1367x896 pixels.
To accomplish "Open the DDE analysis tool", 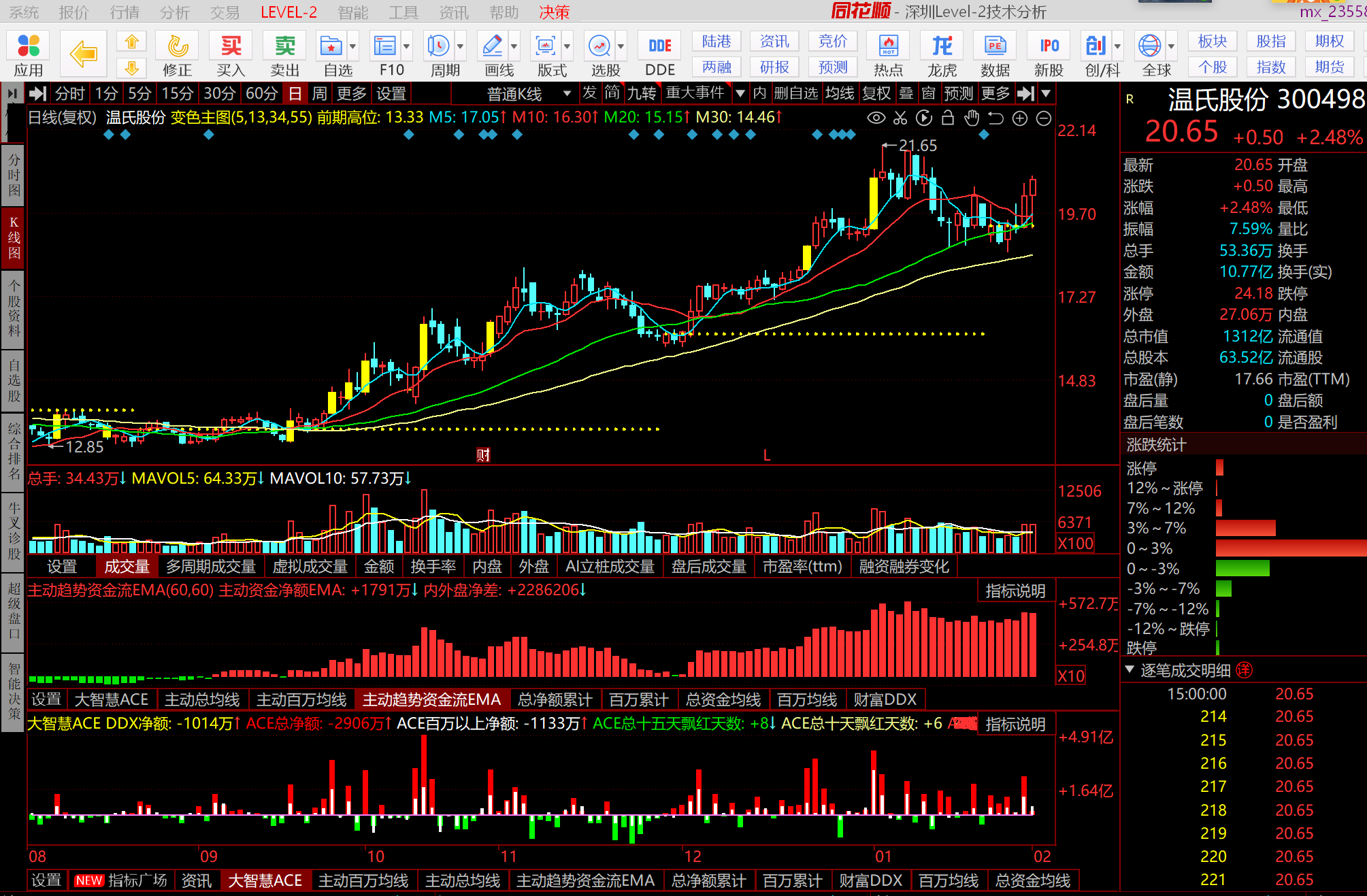I will click(x=660, y=54).
